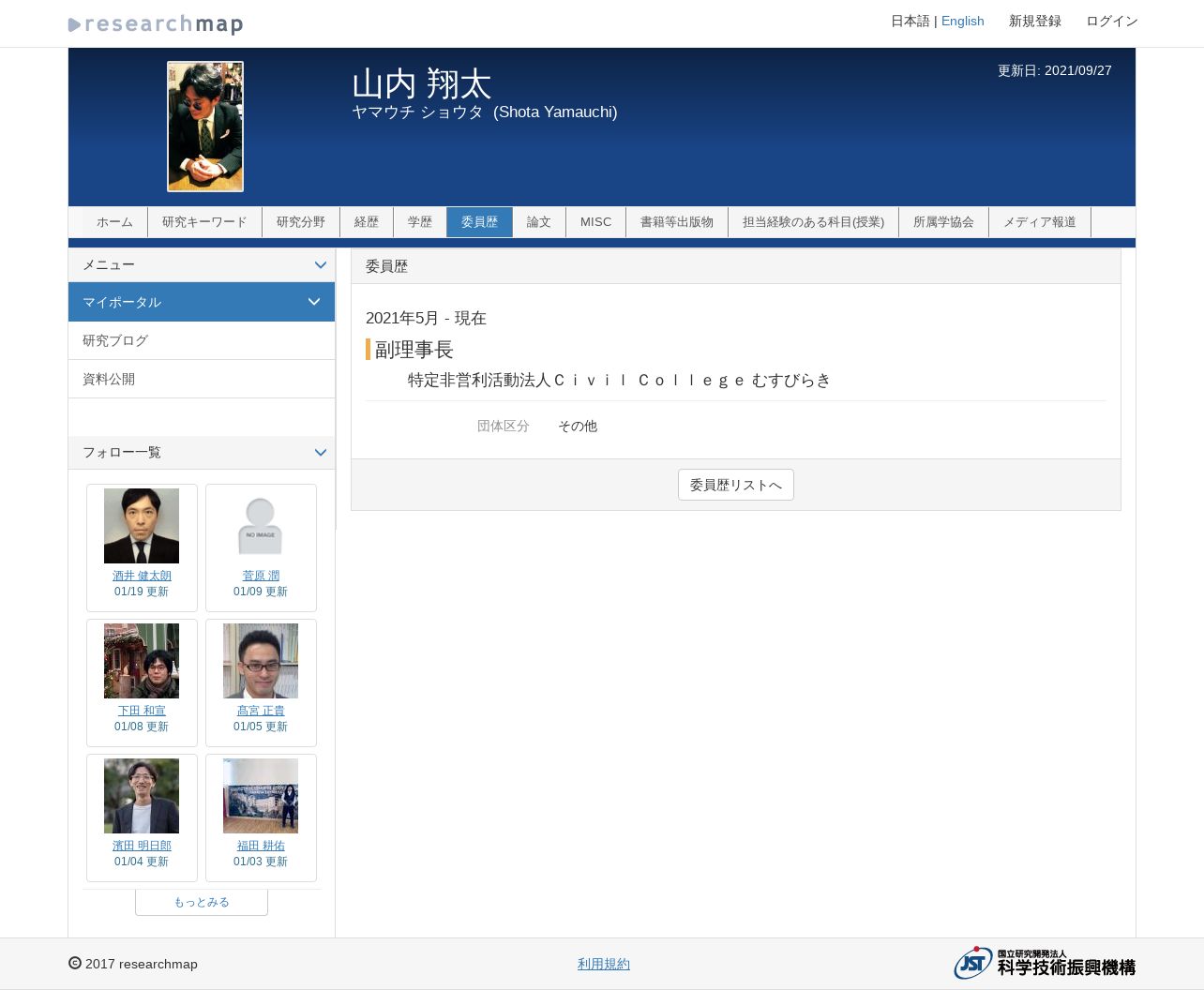Open 福田 耕佑 profile link
Screen dimensions: 1204x990
(261, 846)
